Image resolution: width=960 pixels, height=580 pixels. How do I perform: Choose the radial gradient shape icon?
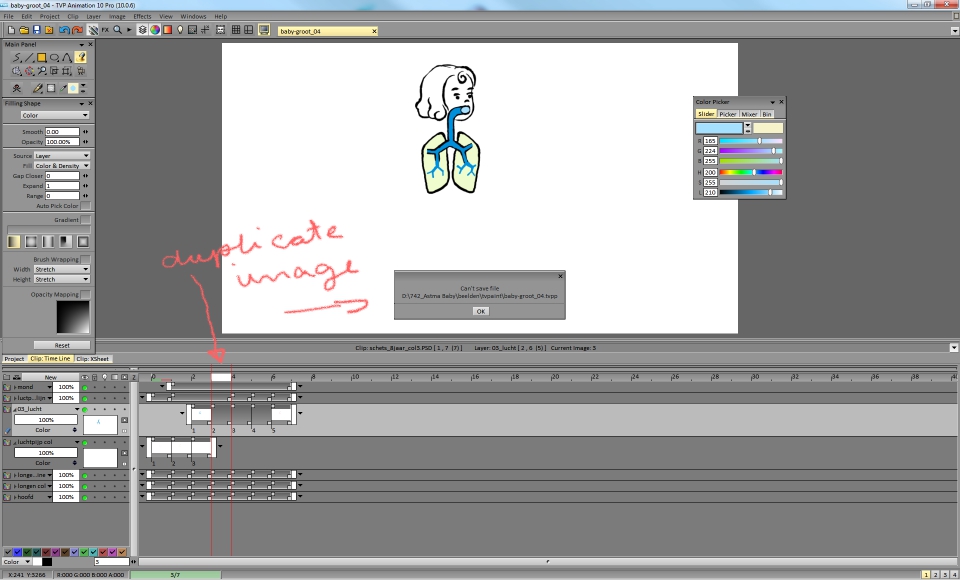31,242
